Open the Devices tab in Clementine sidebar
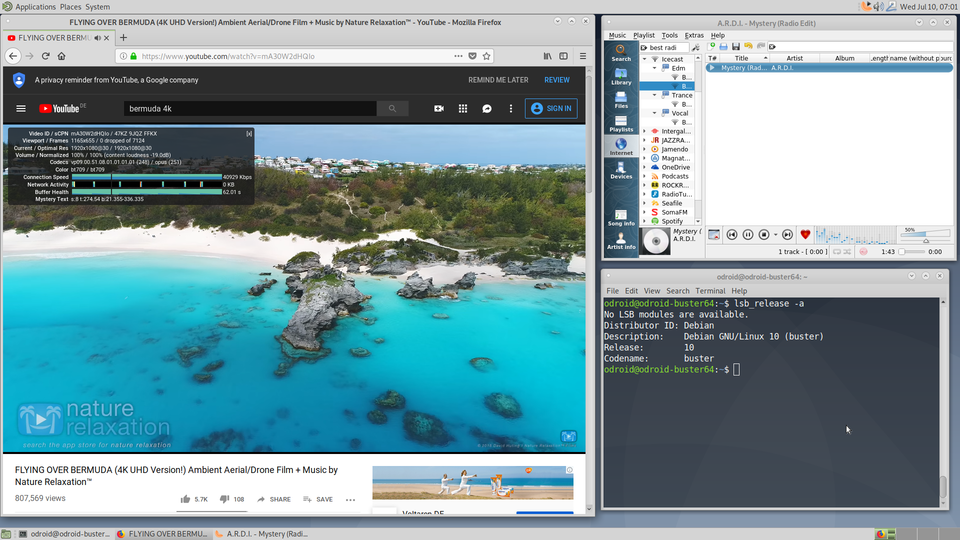The height and width of the screenshot is (540, 960). (621, 171)
